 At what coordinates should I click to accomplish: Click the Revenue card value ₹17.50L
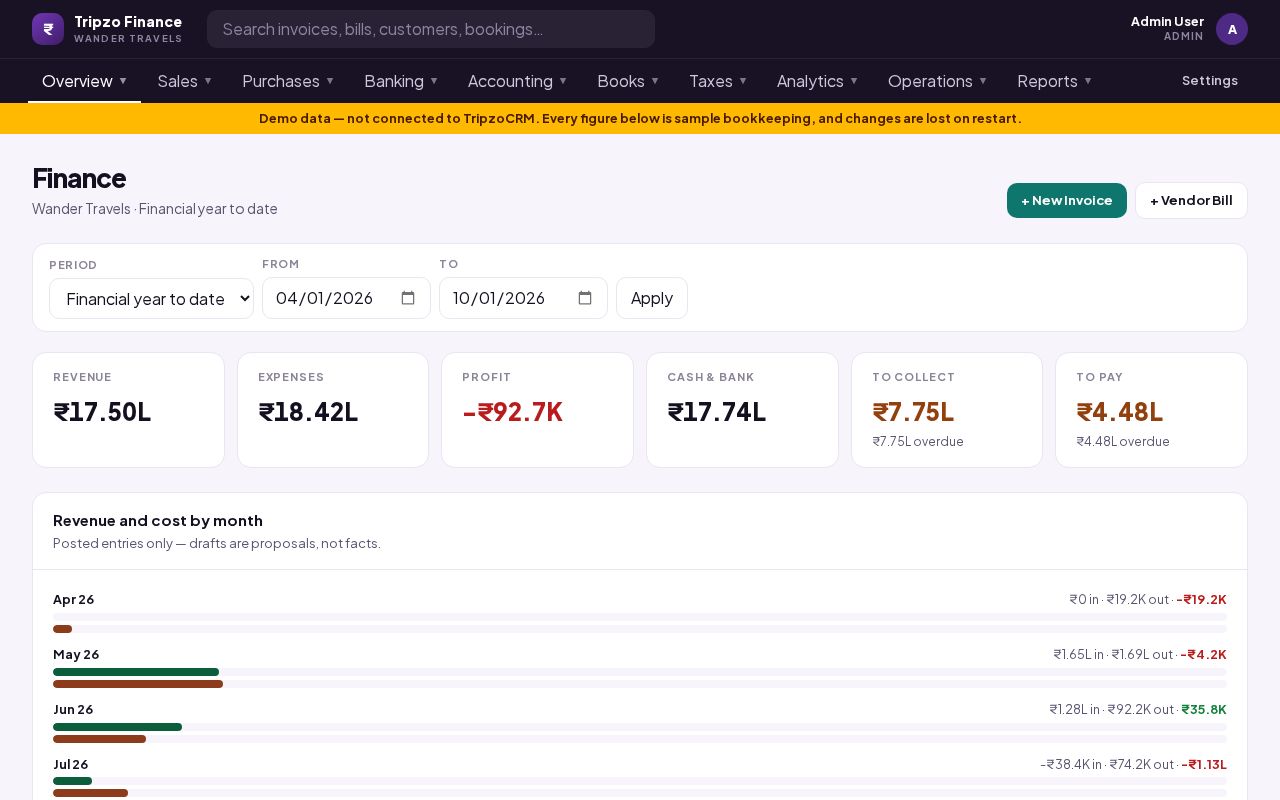(x=102, y=412)
